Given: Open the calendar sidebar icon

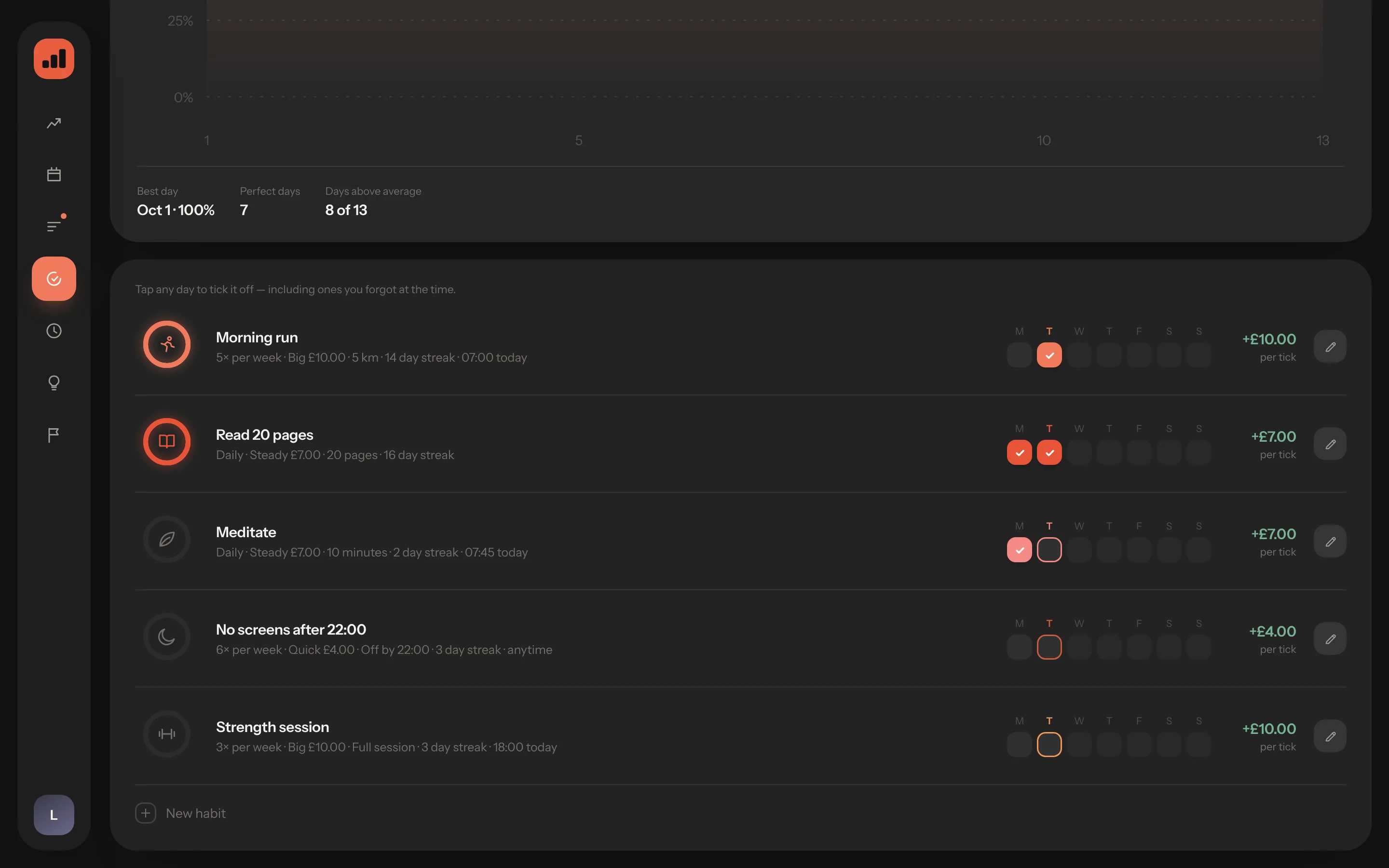Looking at the screenshot, I should 54,175.
